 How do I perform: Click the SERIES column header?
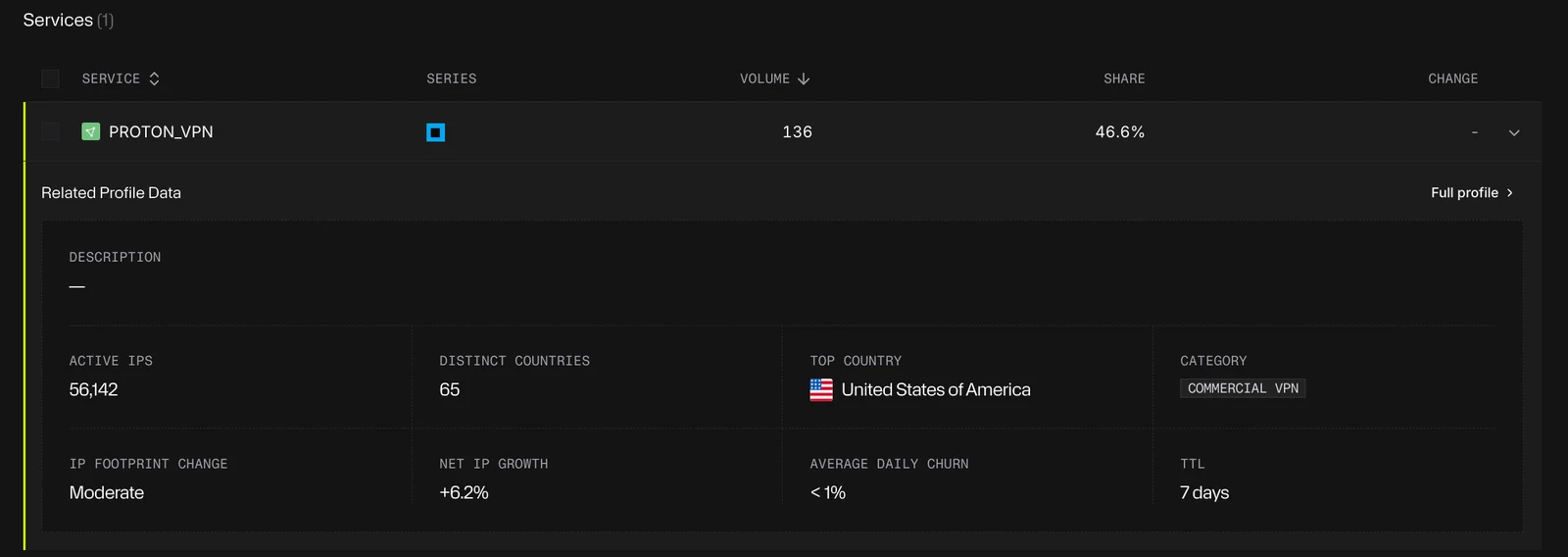click(x=452, y=78)
